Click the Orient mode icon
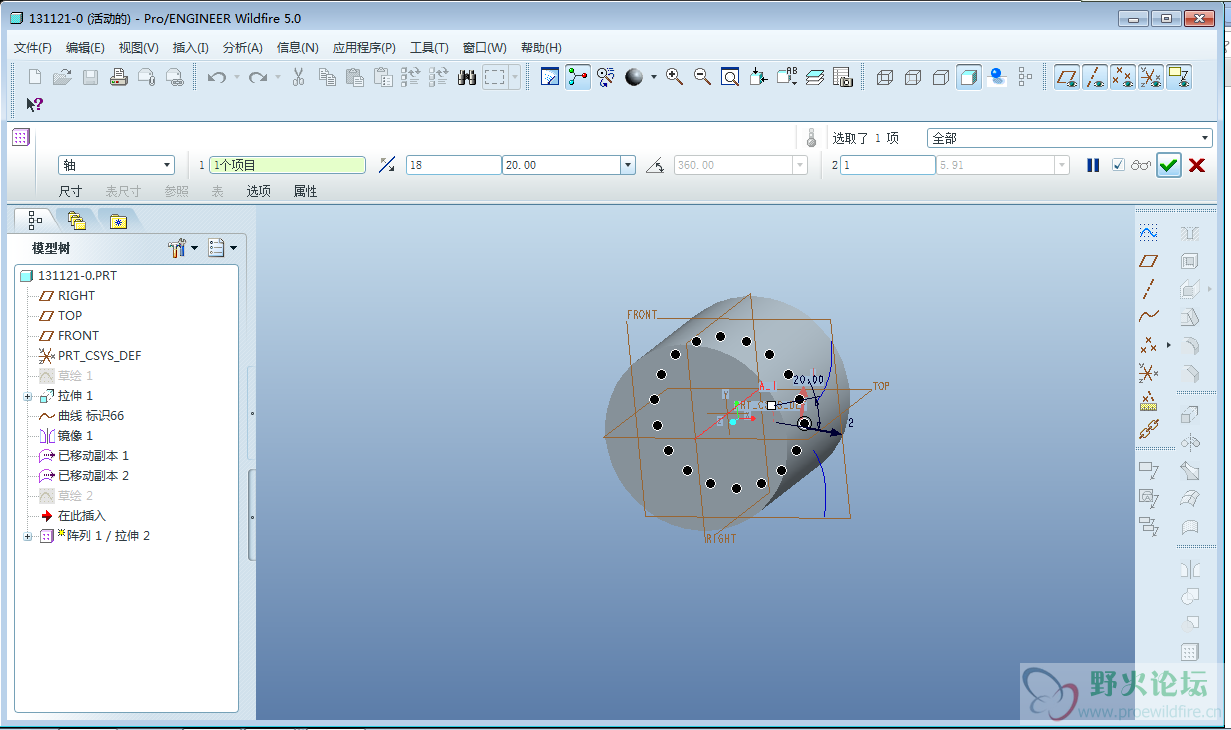Viewport: 1231px width, 730px height. point(606,77)
